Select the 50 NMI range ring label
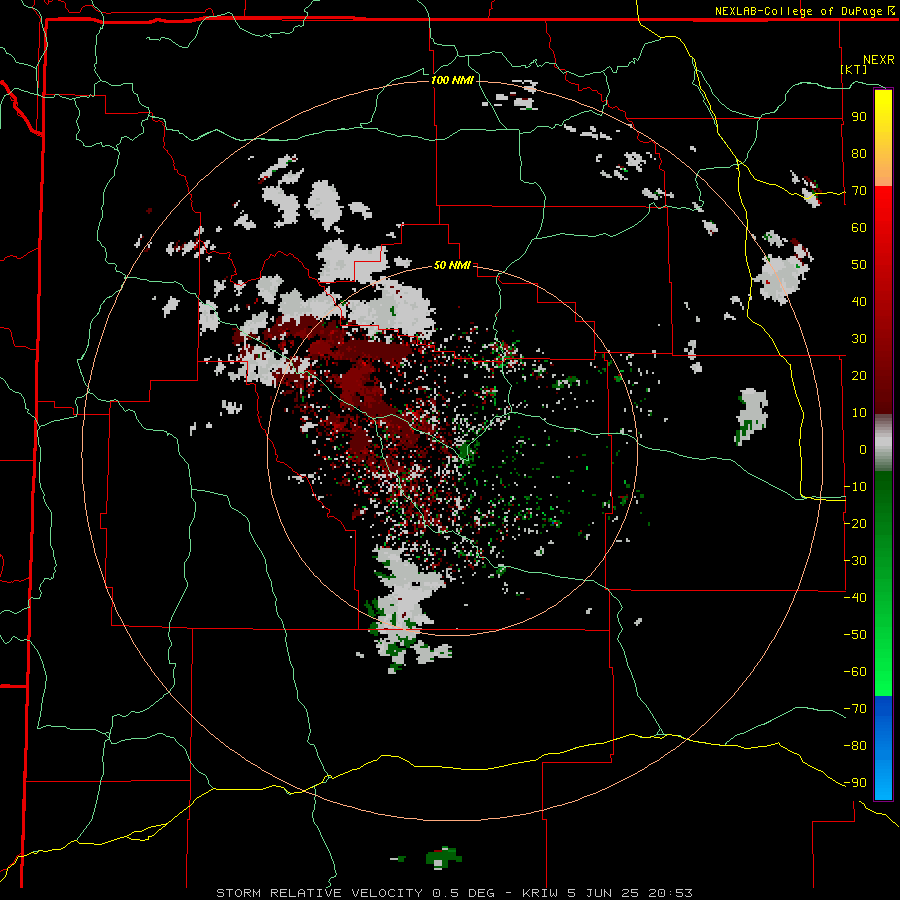 (x=452, y=265)
